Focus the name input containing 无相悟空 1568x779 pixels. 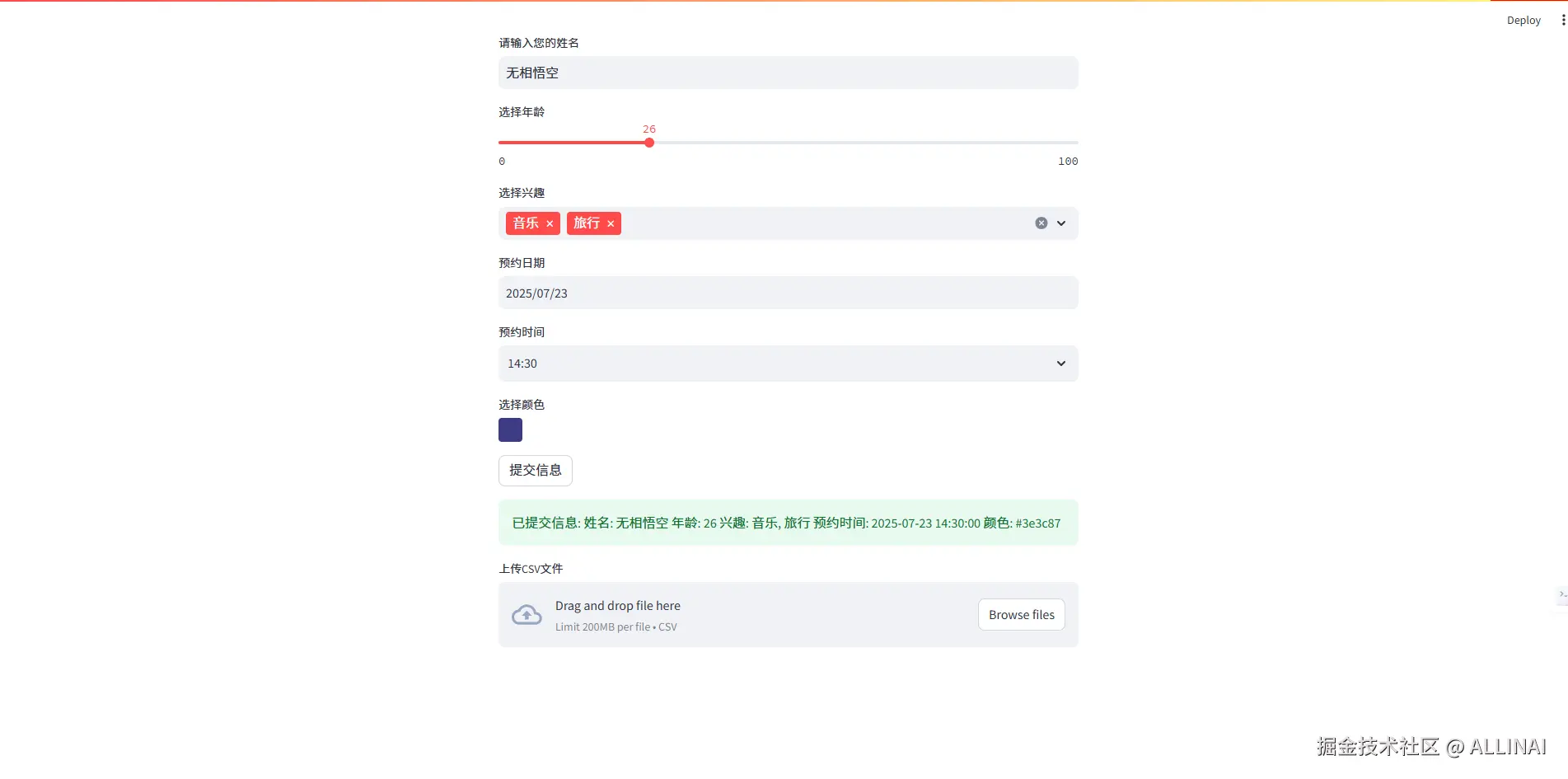point(788,73)
